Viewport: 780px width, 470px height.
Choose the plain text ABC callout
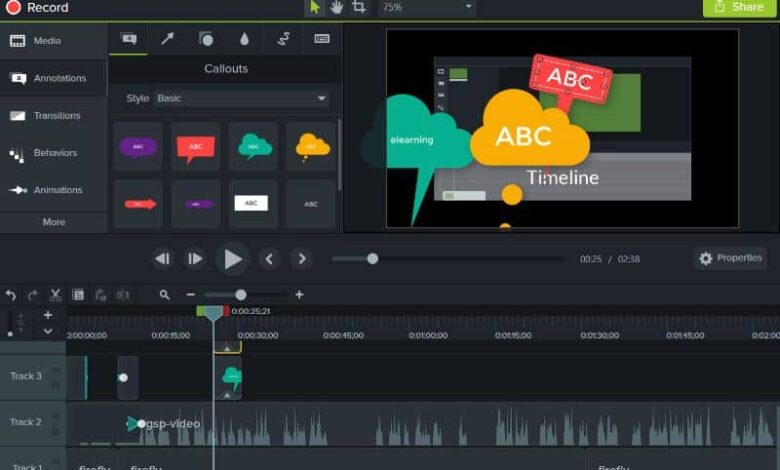[x=311, y=204]
